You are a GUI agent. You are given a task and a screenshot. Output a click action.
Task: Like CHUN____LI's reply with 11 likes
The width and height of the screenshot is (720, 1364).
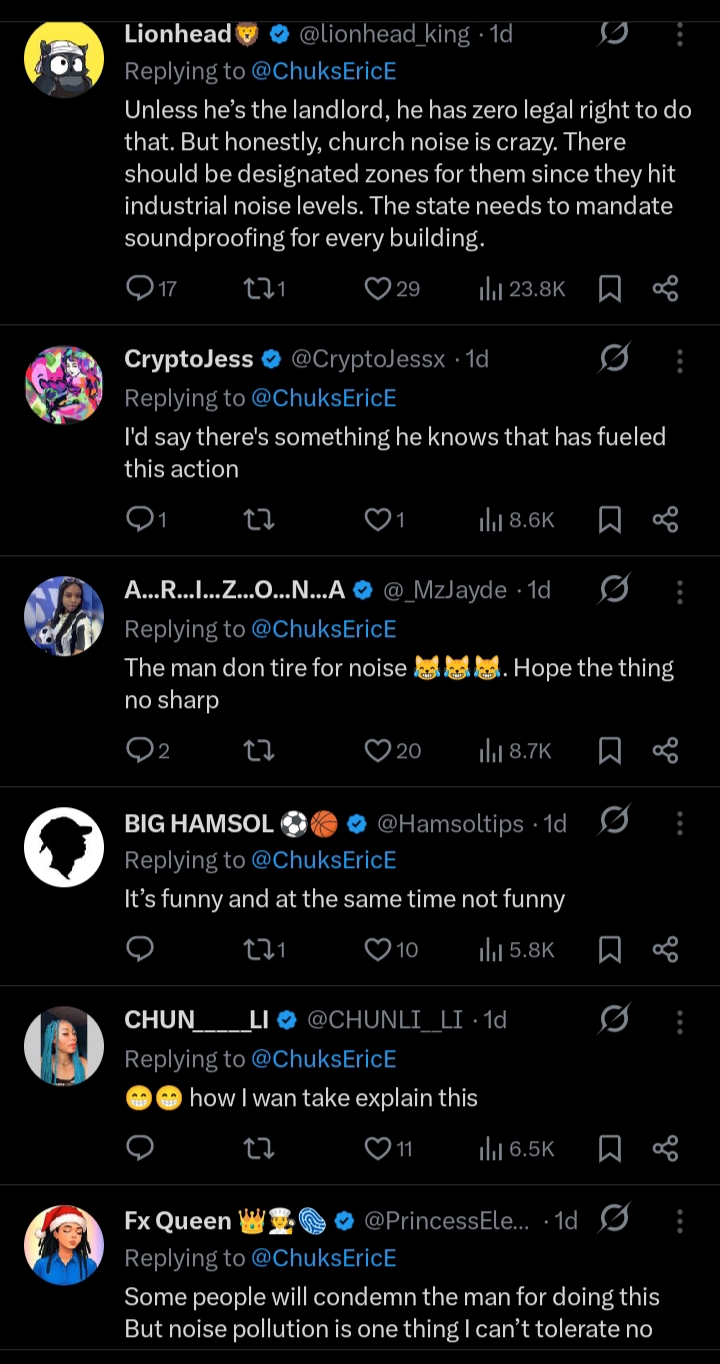pyautogui.click(x=378, y=1149)
